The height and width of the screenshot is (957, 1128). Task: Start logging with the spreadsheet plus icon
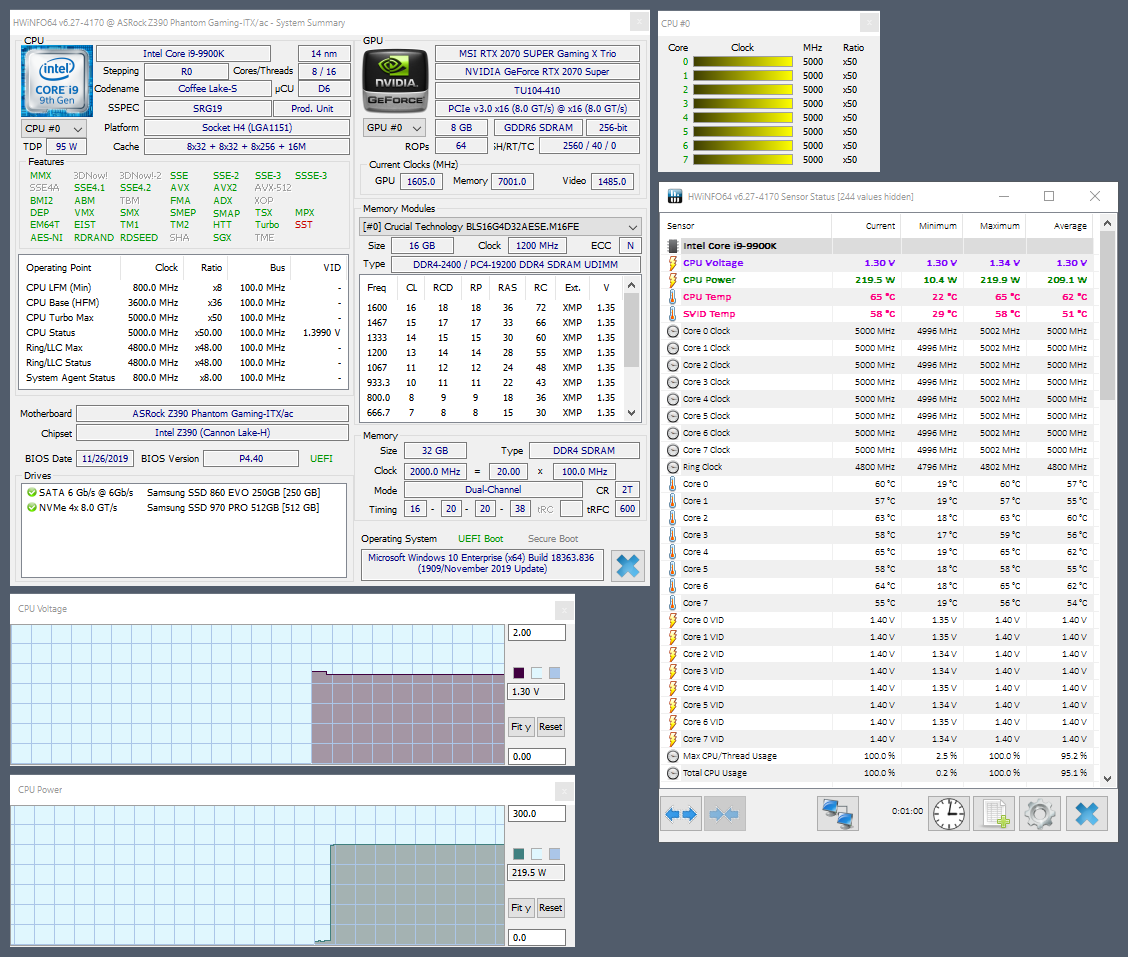[x=994, y=814]
